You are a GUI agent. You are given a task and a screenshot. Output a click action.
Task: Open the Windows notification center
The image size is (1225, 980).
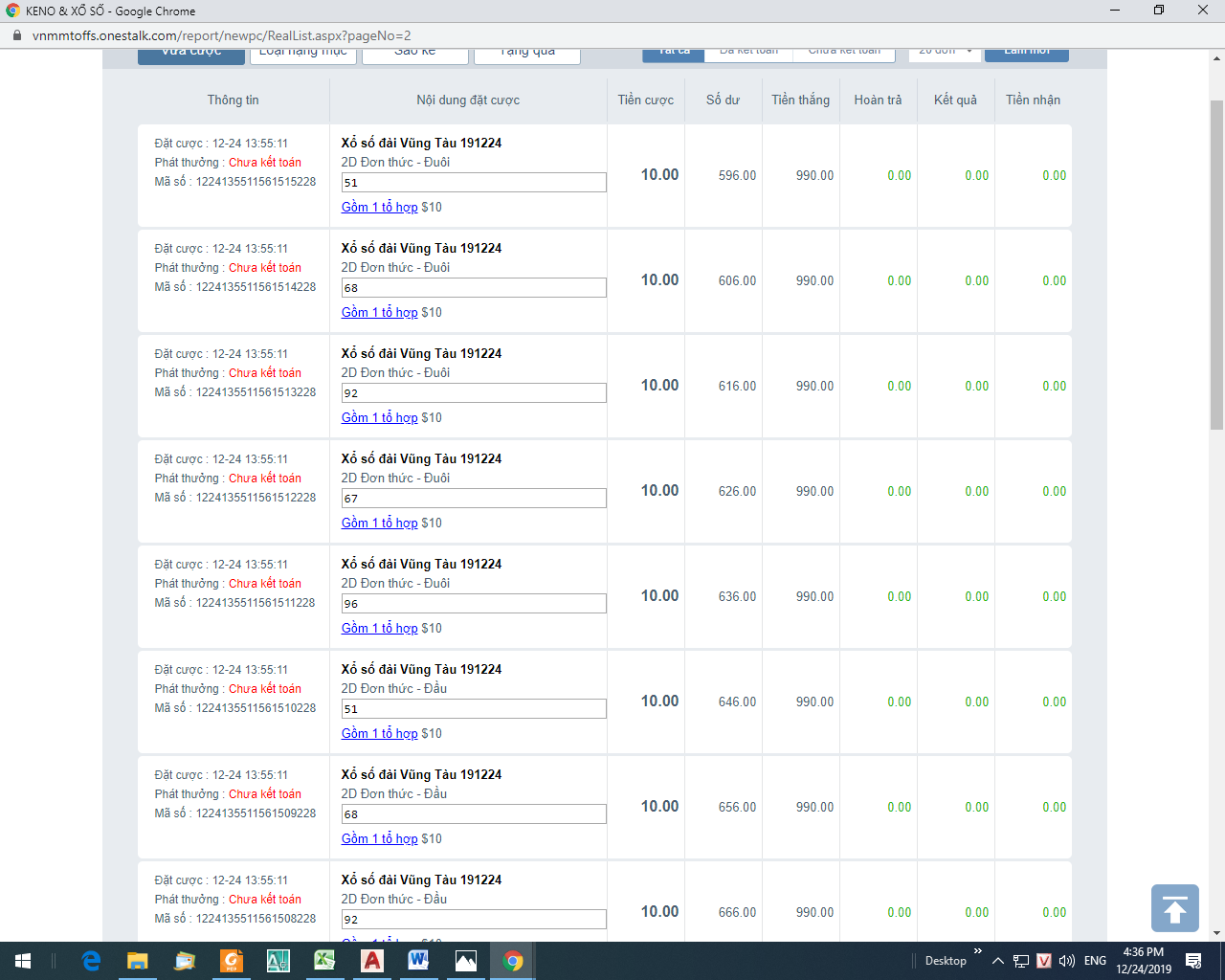(1193, 961)
